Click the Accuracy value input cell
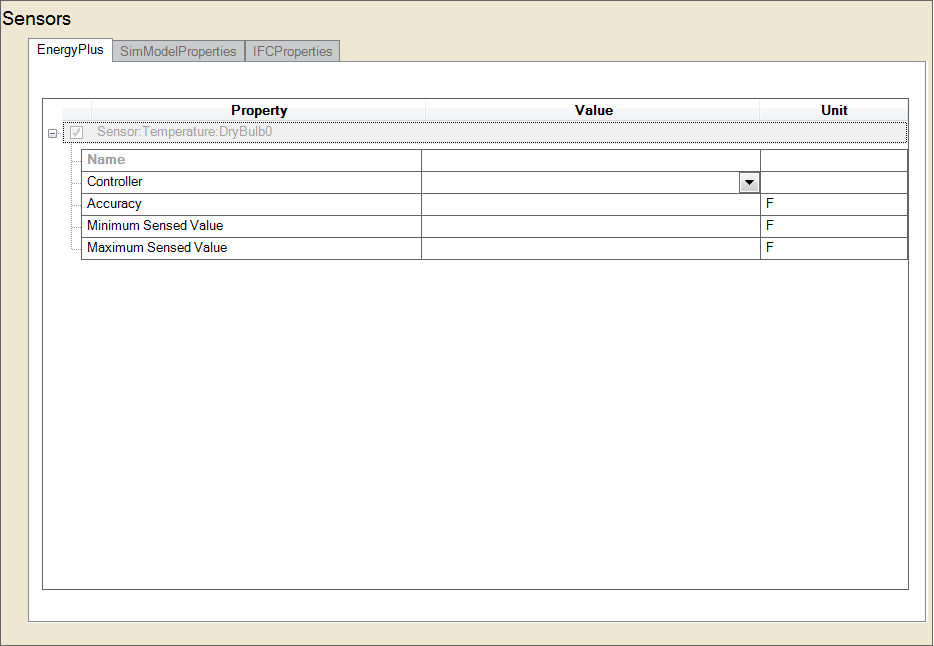The width and height of the screenshot is (934, 646). tap(590, 204)
